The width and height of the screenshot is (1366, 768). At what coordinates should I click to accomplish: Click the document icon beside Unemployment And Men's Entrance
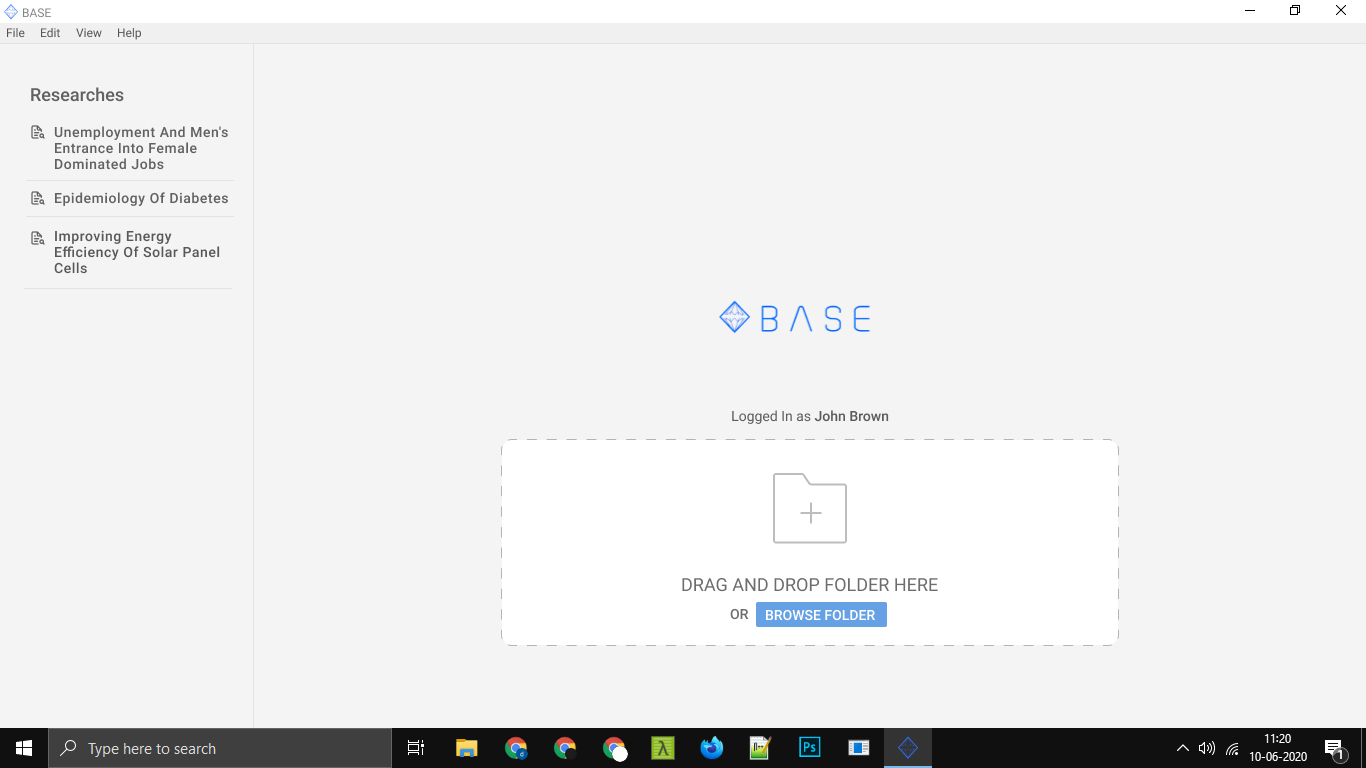[38, 133]
